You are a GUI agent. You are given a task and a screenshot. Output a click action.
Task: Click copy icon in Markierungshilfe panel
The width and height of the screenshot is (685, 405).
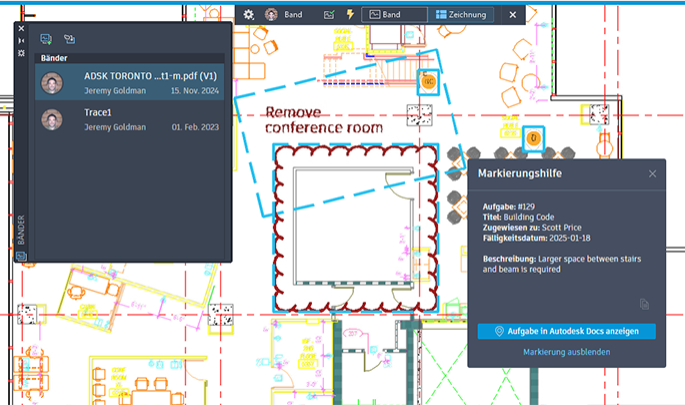click(x=645, y=304)
